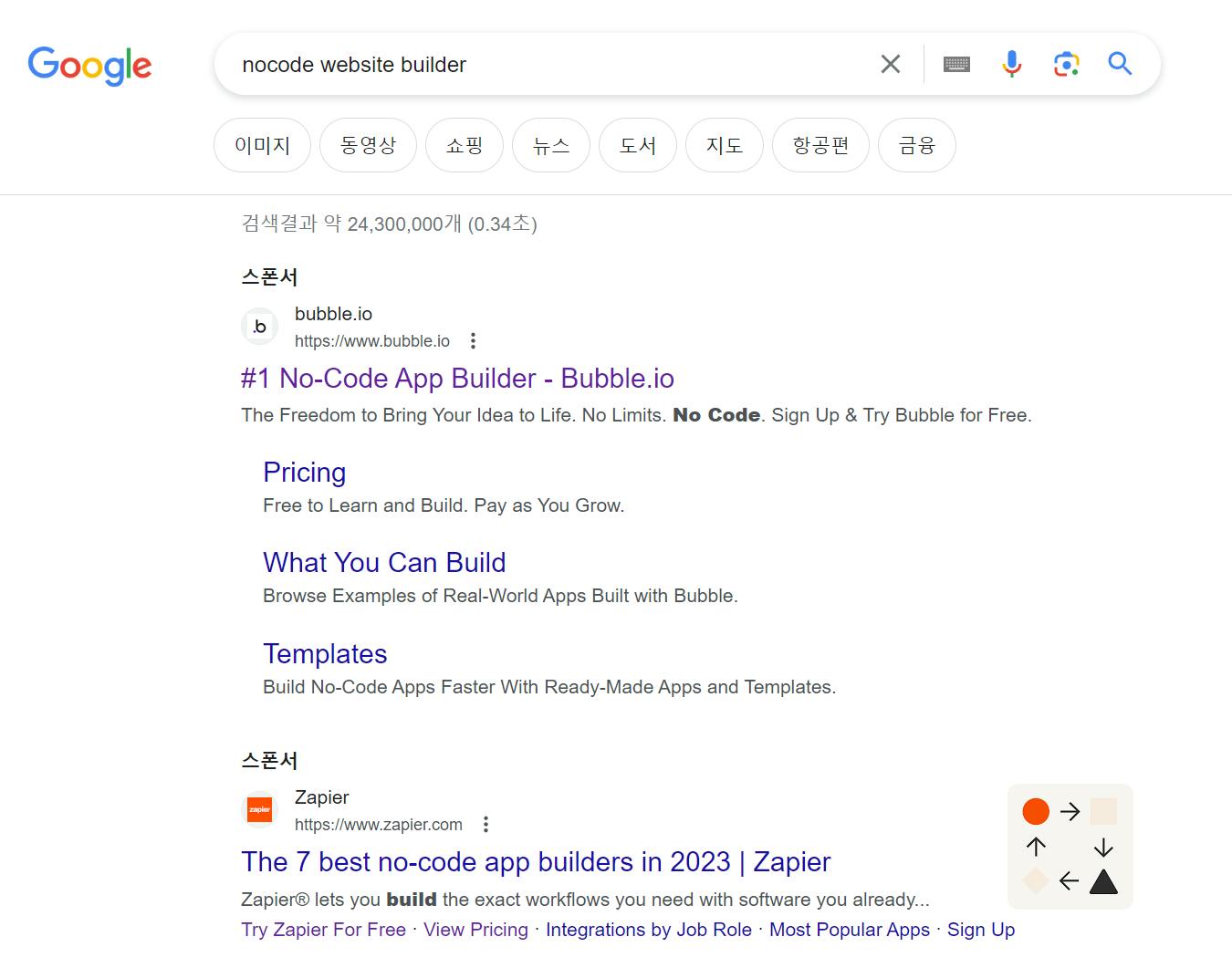Viewport: 1232px width, 968px height.
Task: Switch to the 동영상 tab
Action: tap(368, 145)
